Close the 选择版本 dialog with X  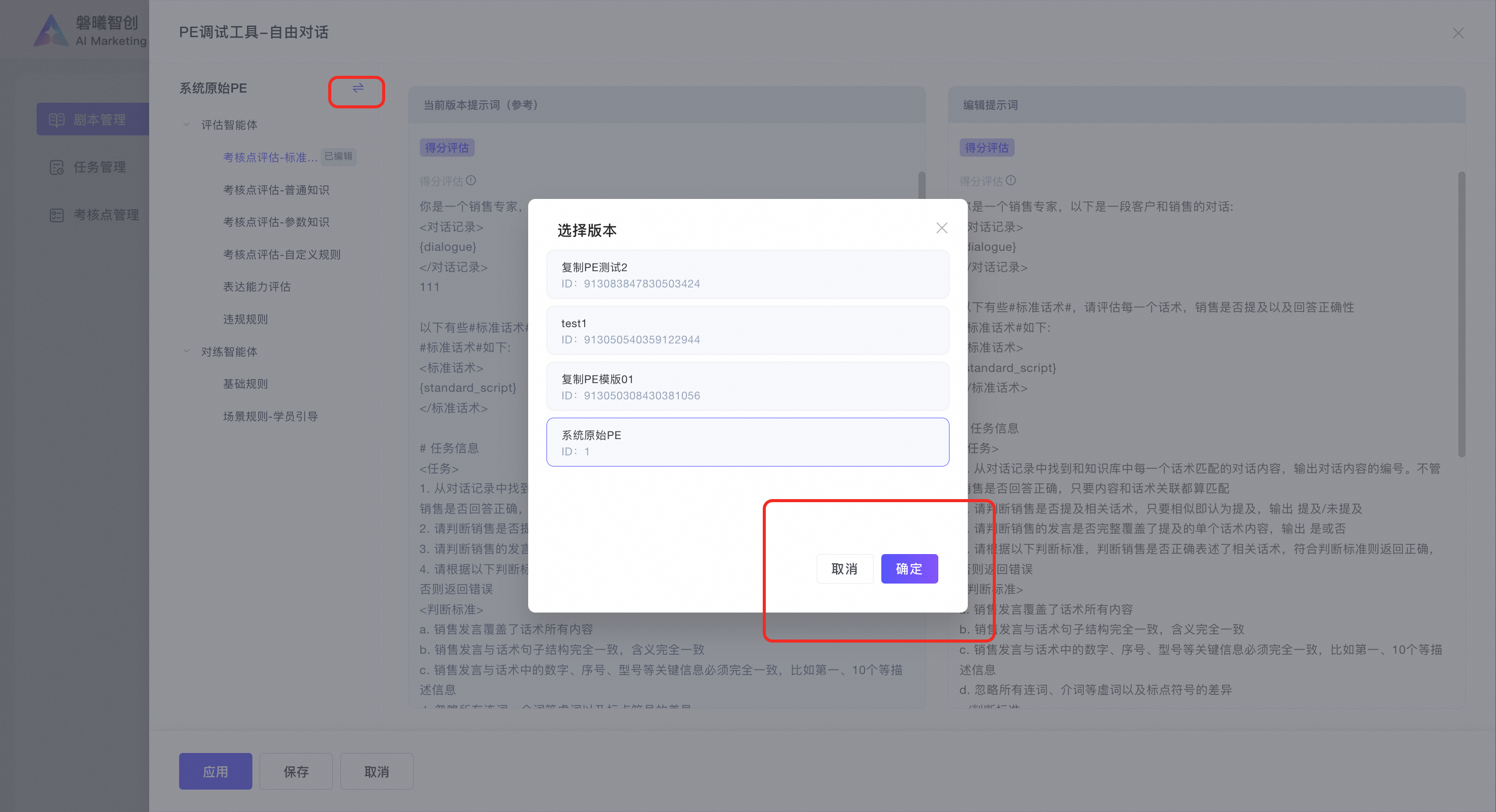click(941, 228)
